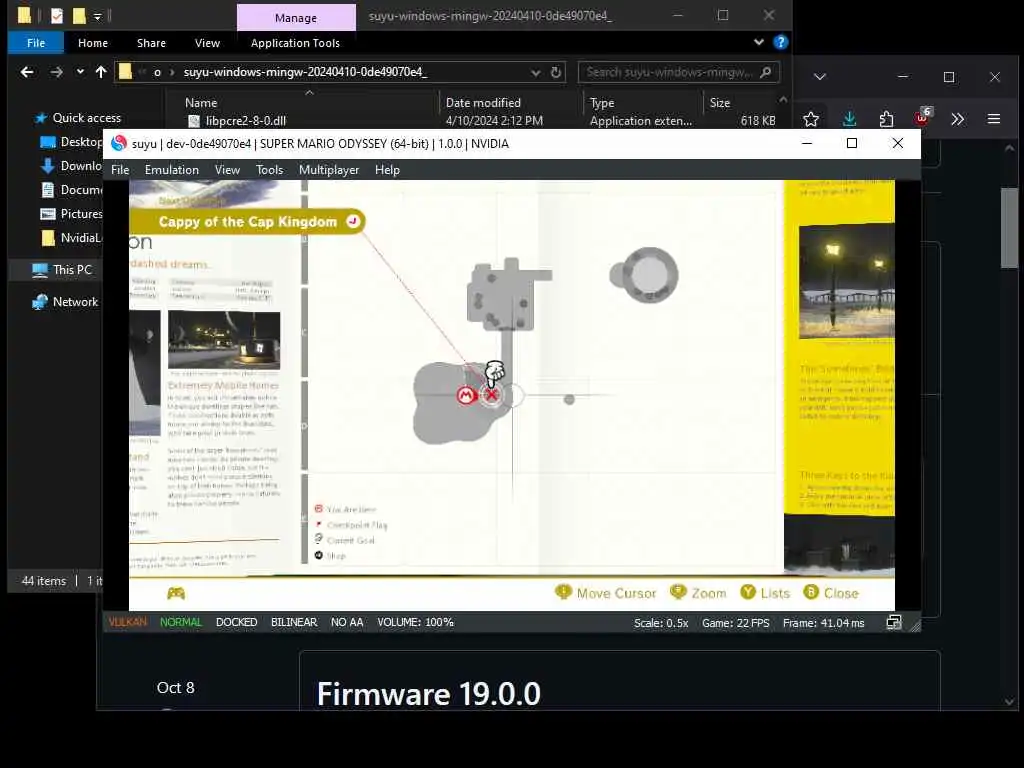Click the suyu logo icon in title bar
This screenshot has height=768, width=1024.
click(x=119, y=144)
